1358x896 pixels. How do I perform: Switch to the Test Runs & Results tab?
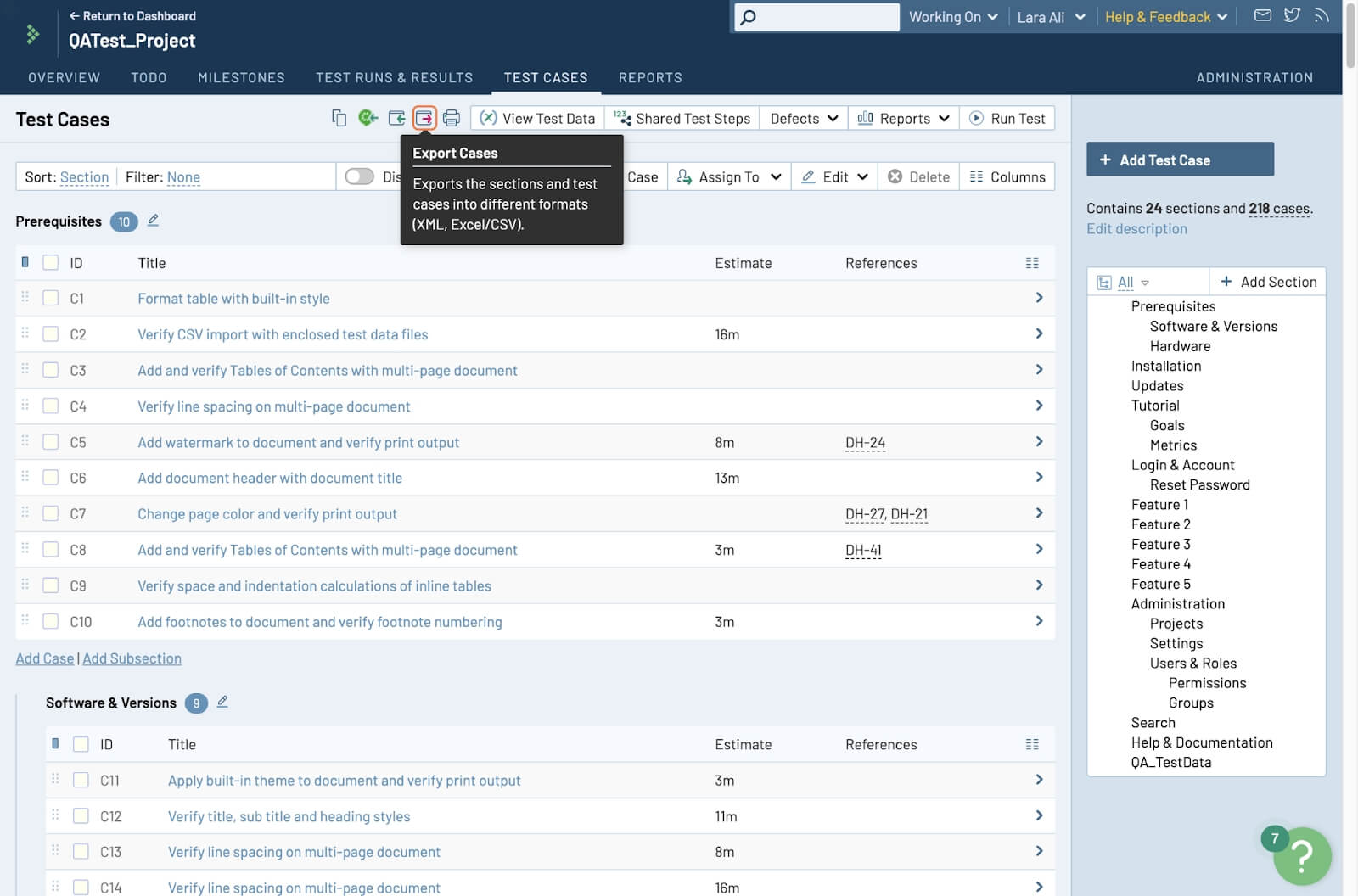coord(394,77)
